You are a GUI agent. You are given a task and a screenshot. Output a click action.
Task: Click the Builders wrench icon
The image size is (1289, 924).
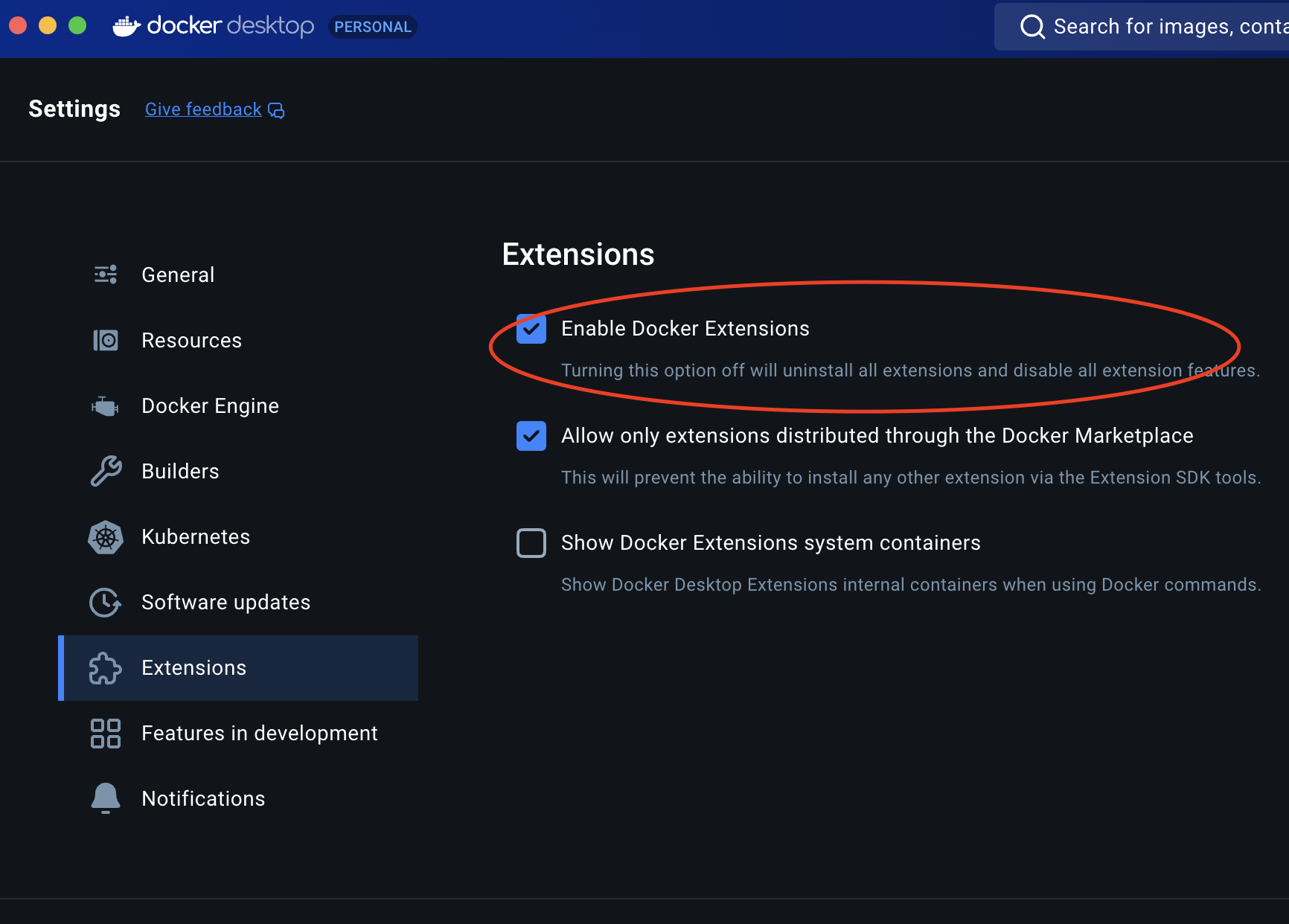pyautogui.click(x=106, y=471)
